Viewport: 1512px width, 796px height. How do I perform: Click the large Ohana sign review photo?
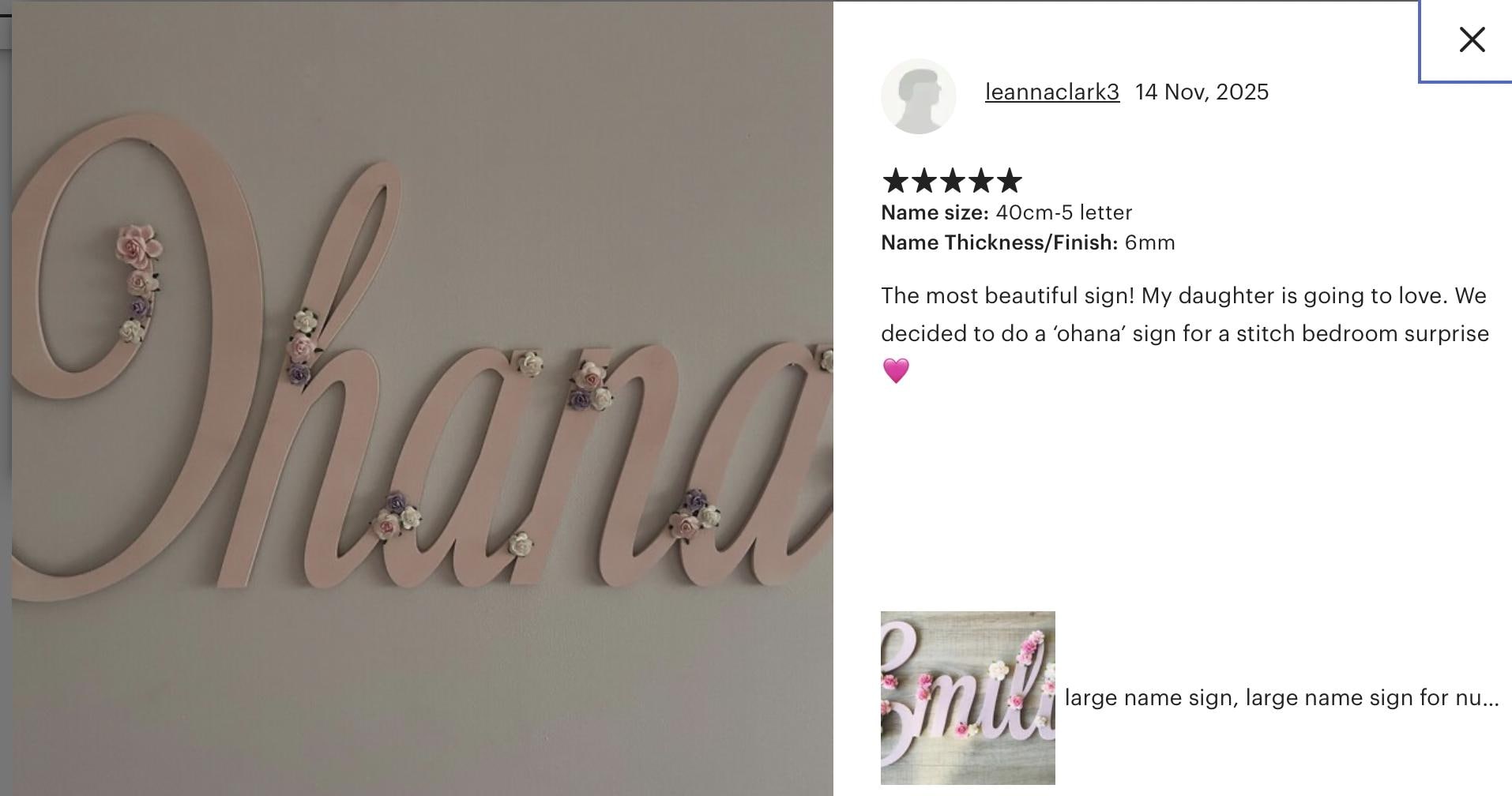423,399
